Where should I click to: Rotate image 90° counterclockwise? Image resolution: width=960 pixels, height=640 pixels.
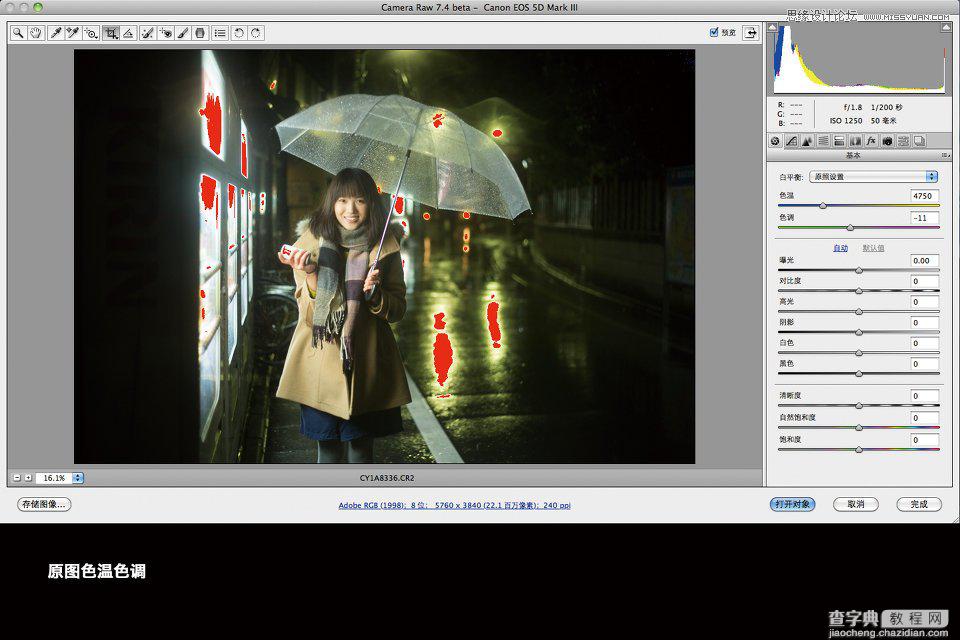239,33
